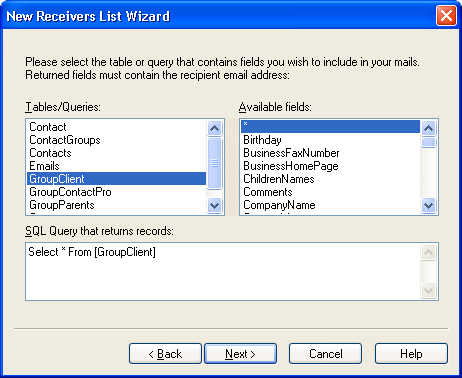Click the Available fields scrollbar thumb

428,142
